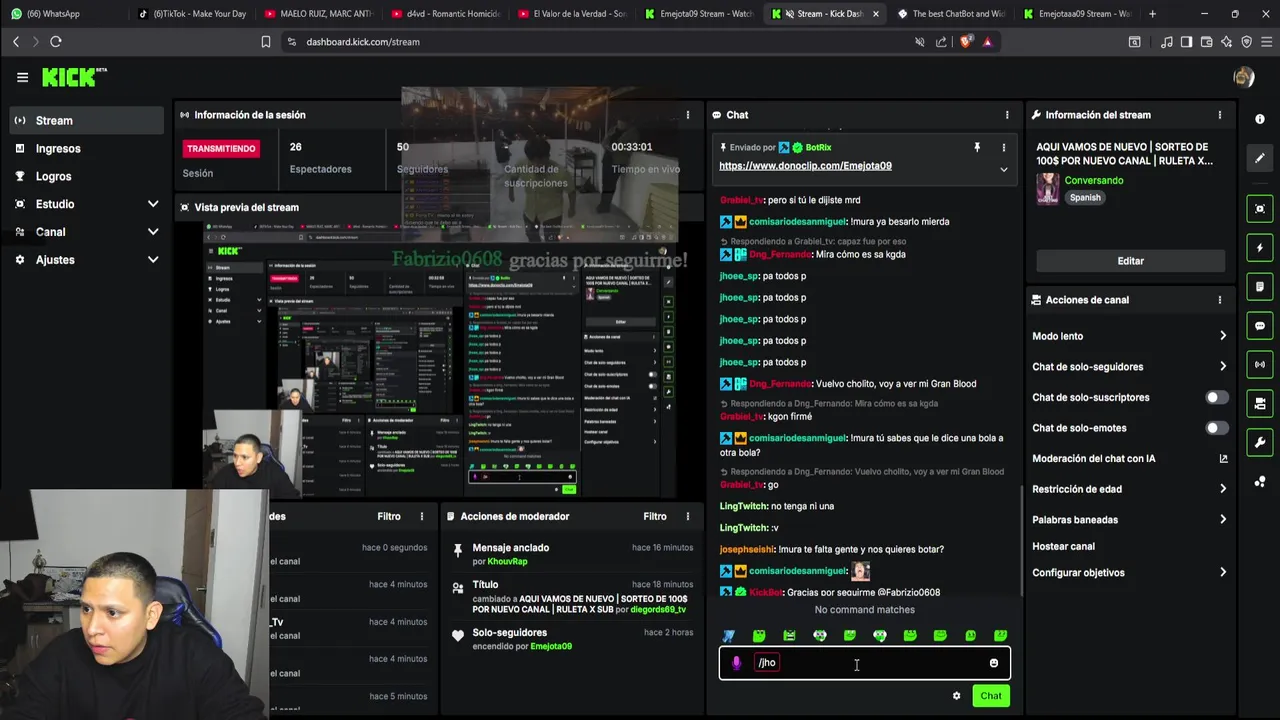Open Moderación del chat con IA external link
The height and width of the screenshot is (720, 1280).
coord(1223,459)
